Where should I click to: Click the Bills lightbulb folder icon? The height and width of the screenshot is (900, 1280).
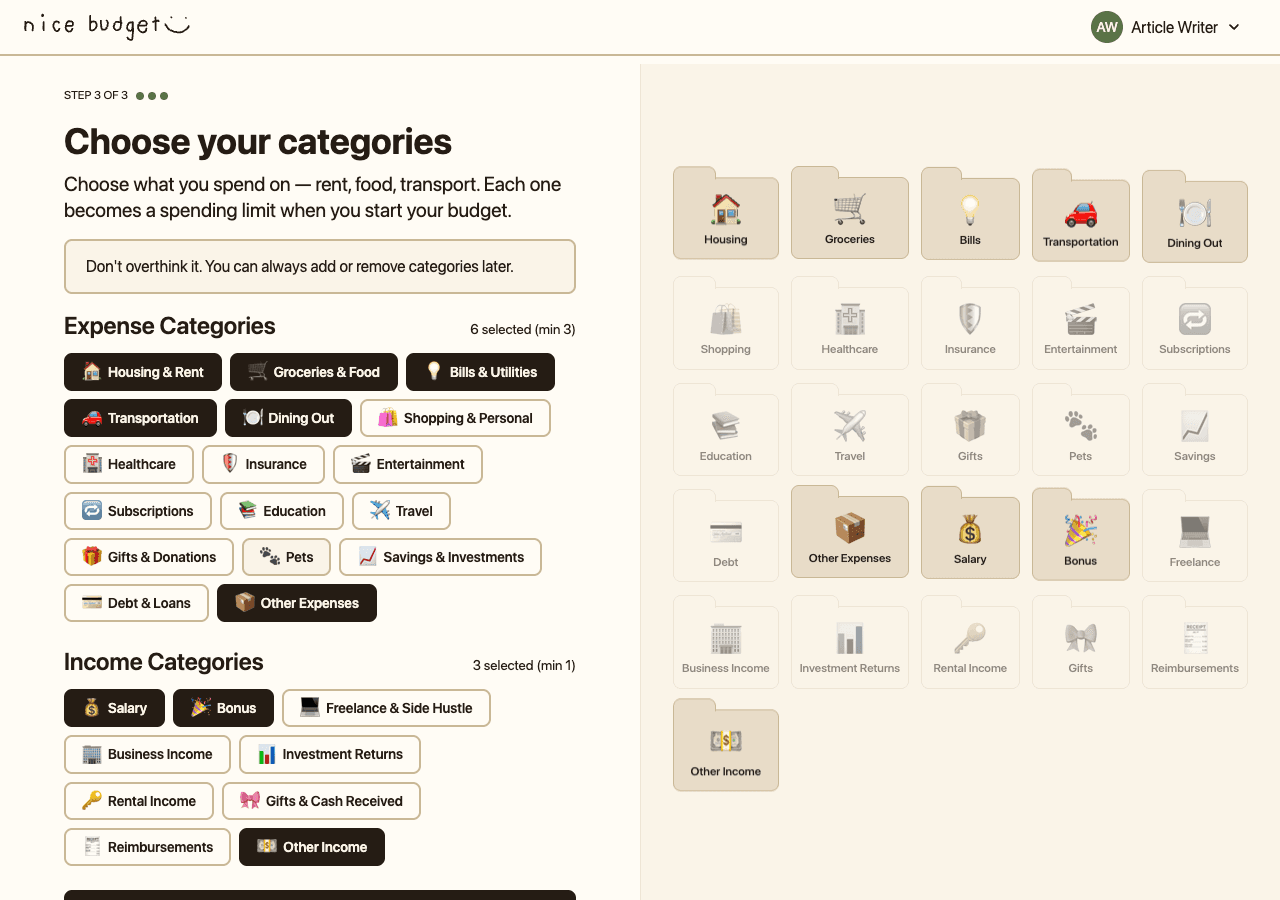tap(970, 213)
